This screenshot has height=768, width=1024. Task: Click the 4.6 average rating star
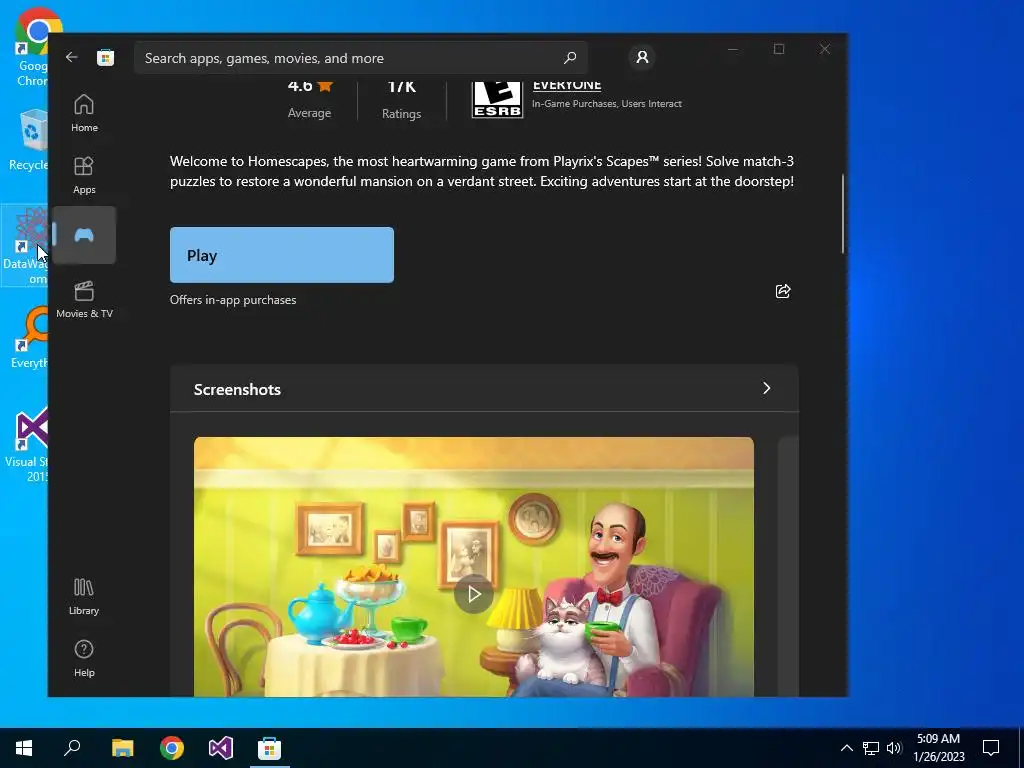coord(325,86)
